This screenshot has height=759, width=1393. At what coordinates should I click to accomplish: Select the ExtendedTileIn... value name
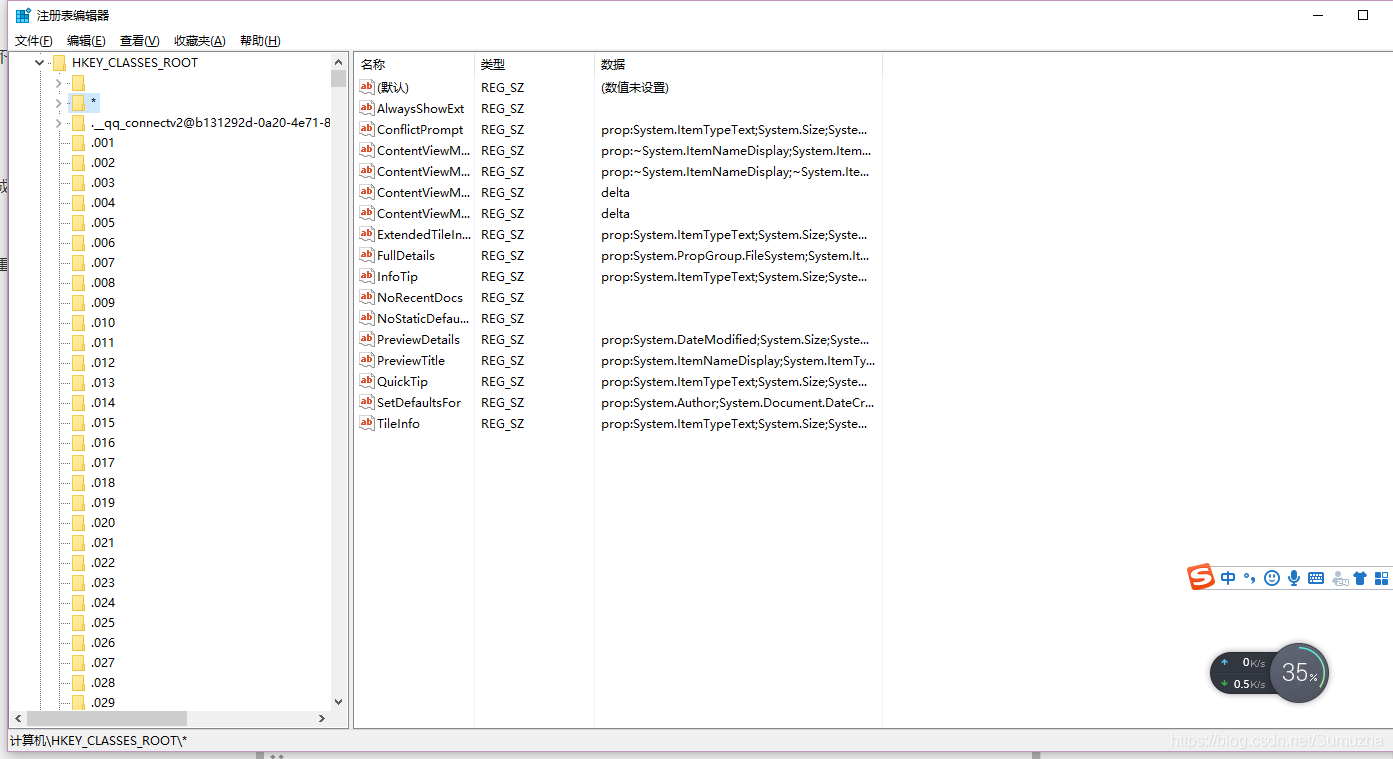(424, 234)
